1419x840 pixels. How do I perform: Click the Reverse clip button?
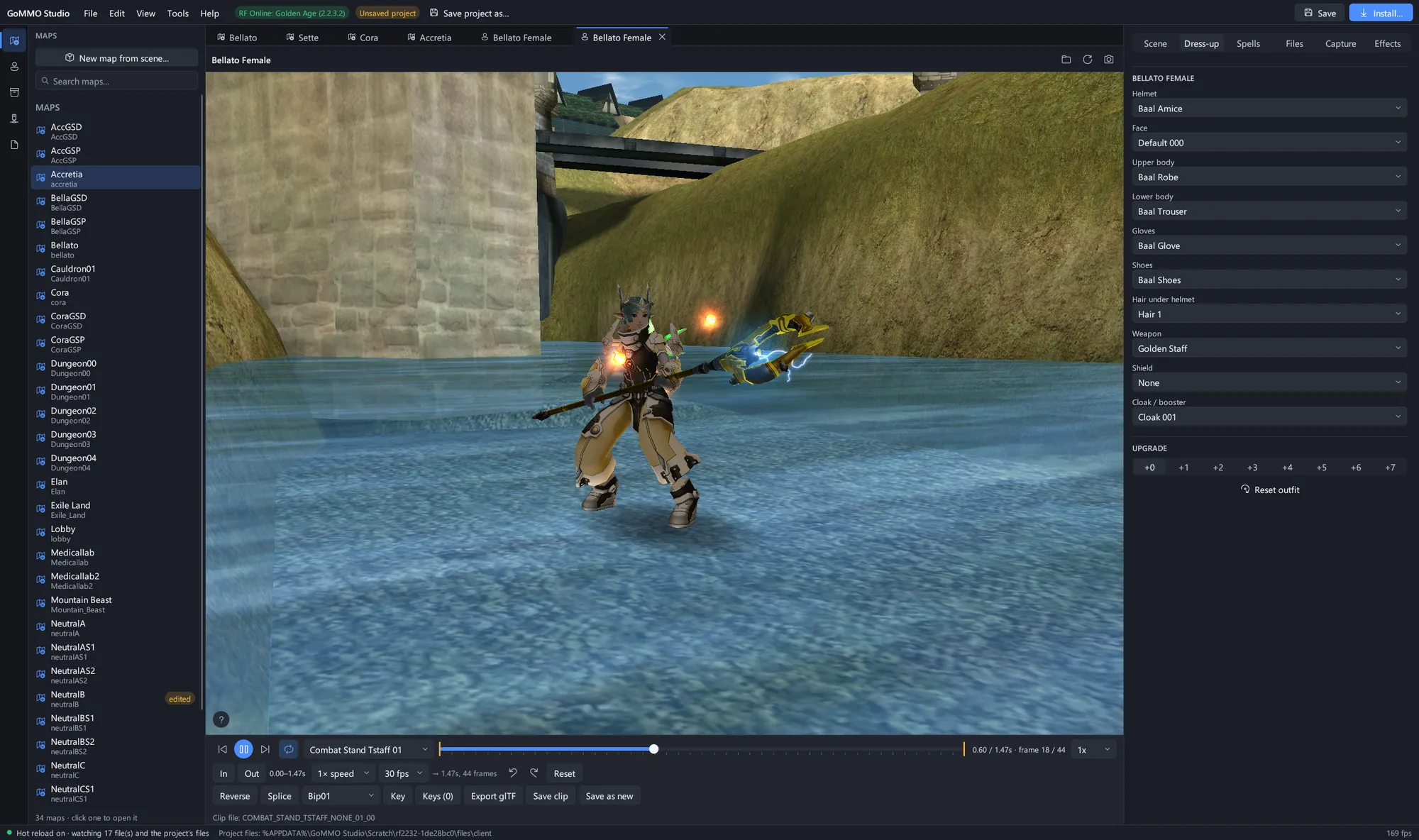pos(235,796)
